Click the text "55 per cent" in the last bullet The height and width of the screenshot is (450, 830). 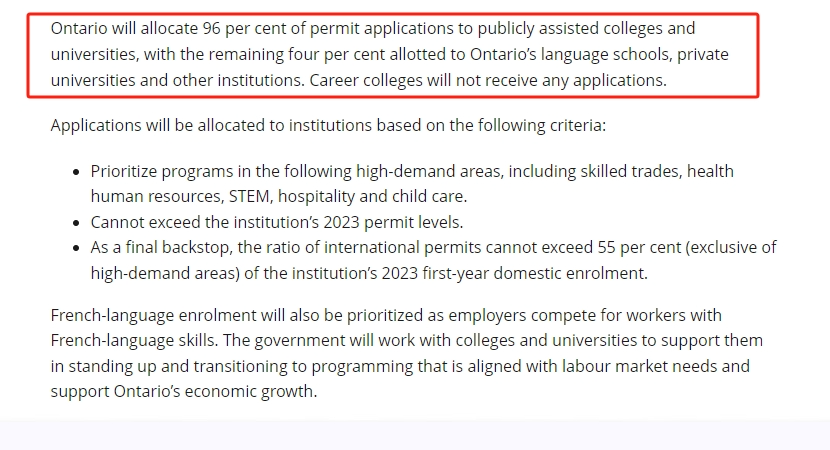(x=639, y=248)
